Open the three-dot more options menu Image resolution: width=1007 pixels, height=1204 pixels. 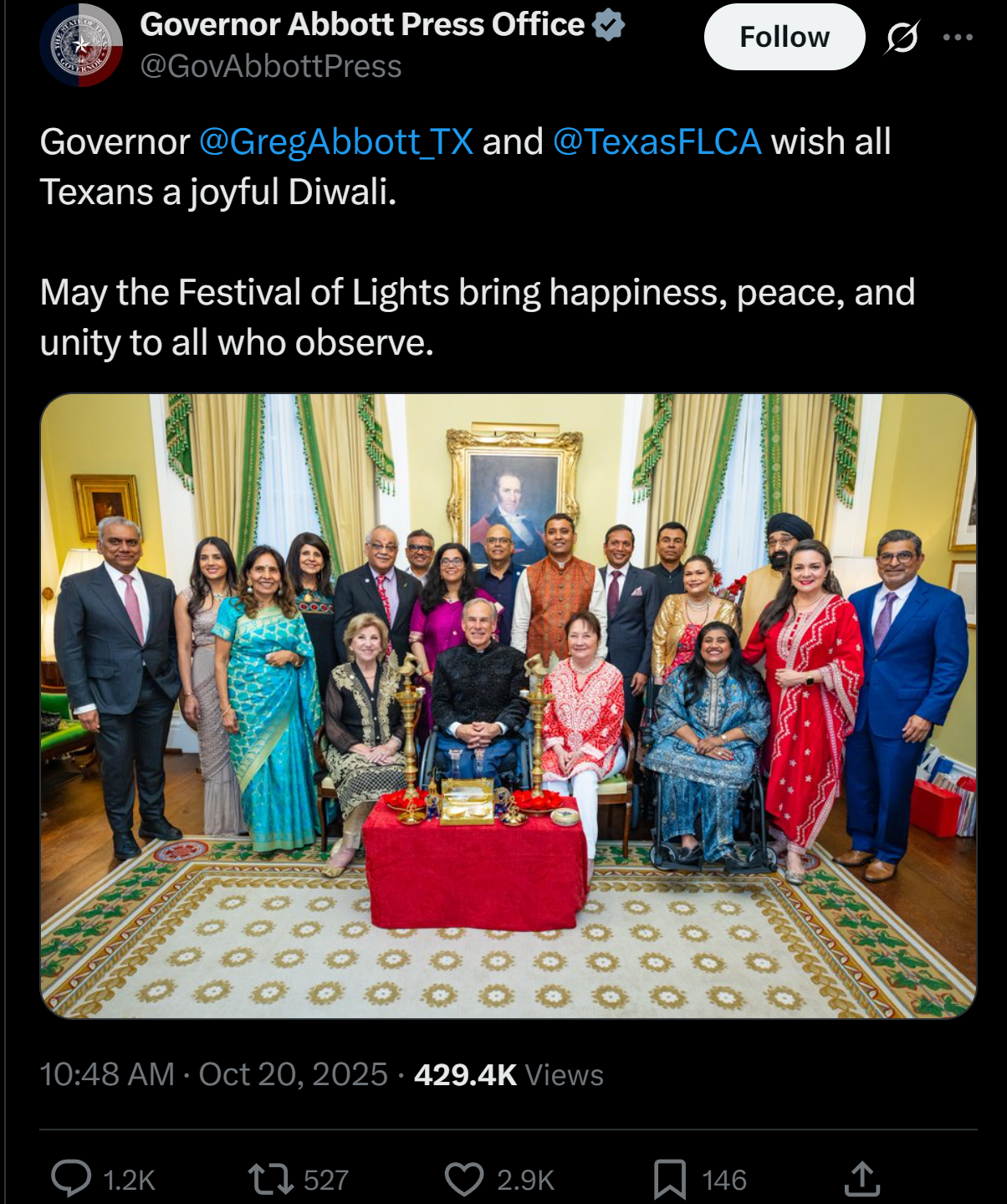pyautogui.click(x=958, y=37)
